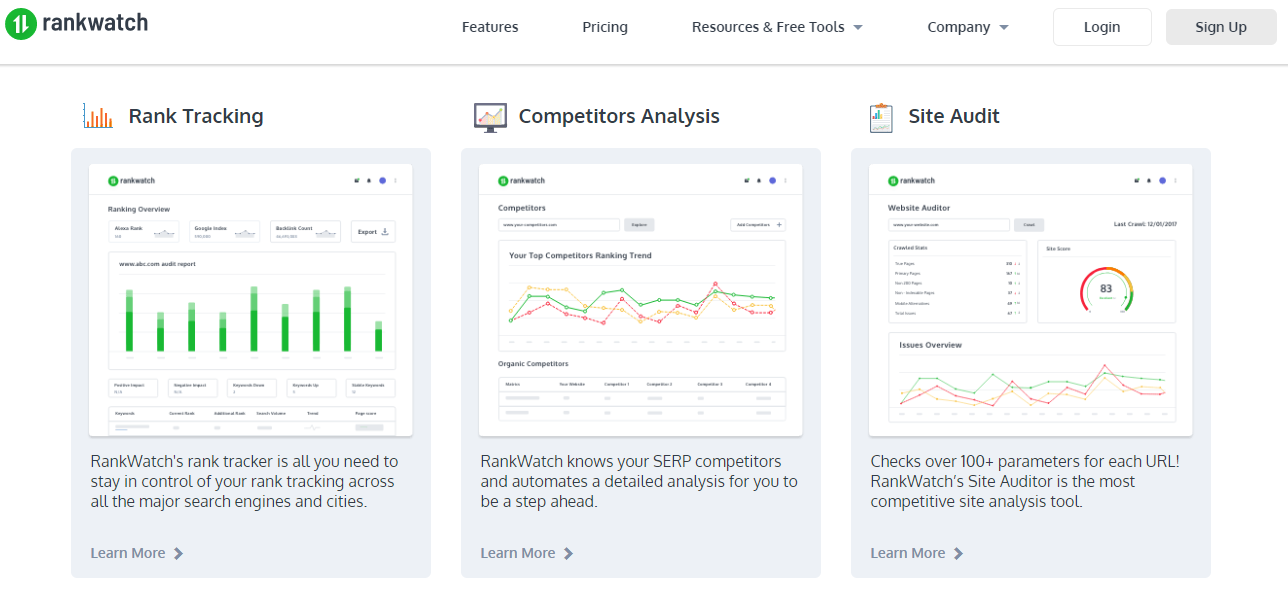The height and width of the screenshot is (601, 1288).
Task: Open the three-dot menu in the Site Audit mockup
Action: coord(1173,180)
